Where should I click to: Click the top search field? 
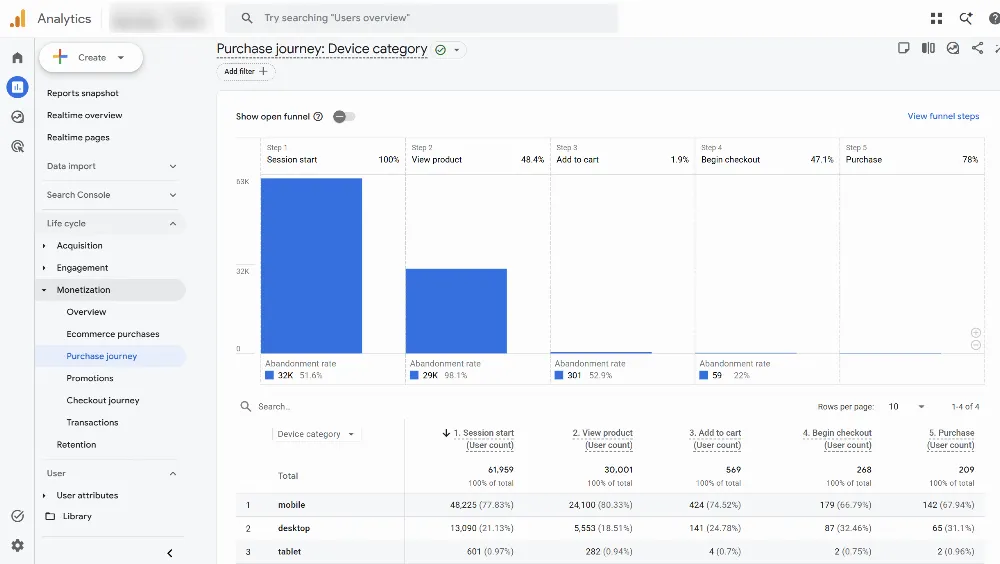[421, 18]
